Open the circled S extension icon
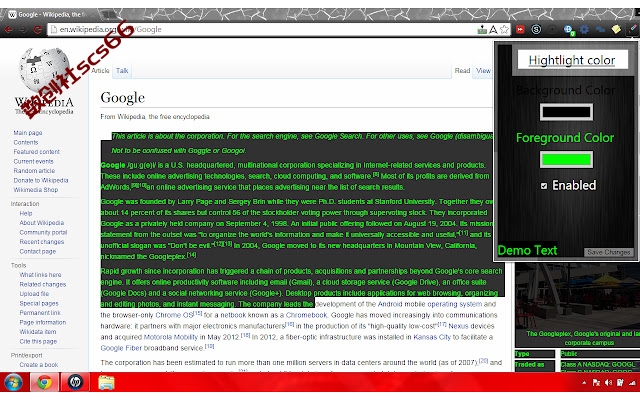Viewport: 640px width, 400px height. [536, 29]
